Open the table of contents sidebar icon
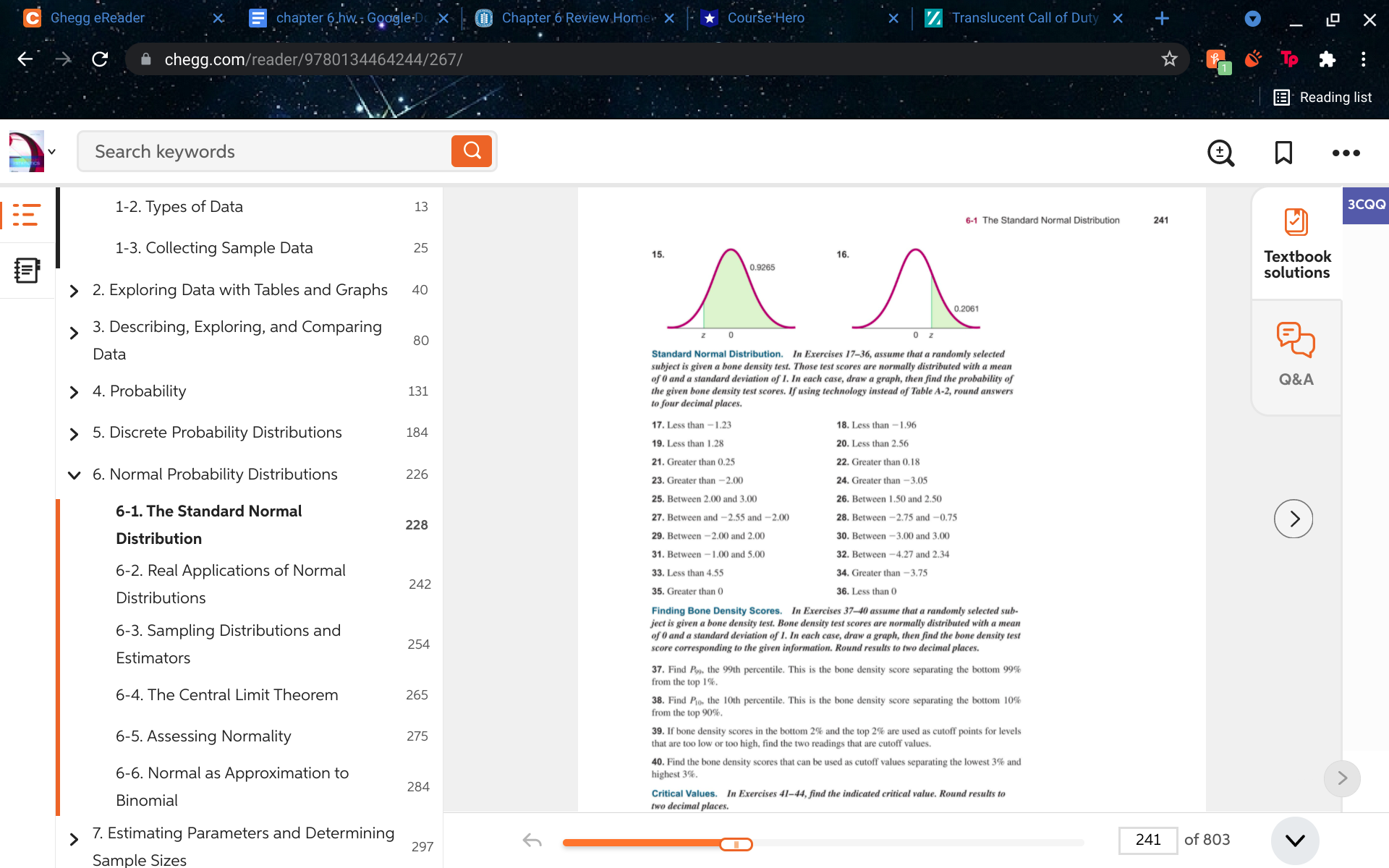 [26, 215]
